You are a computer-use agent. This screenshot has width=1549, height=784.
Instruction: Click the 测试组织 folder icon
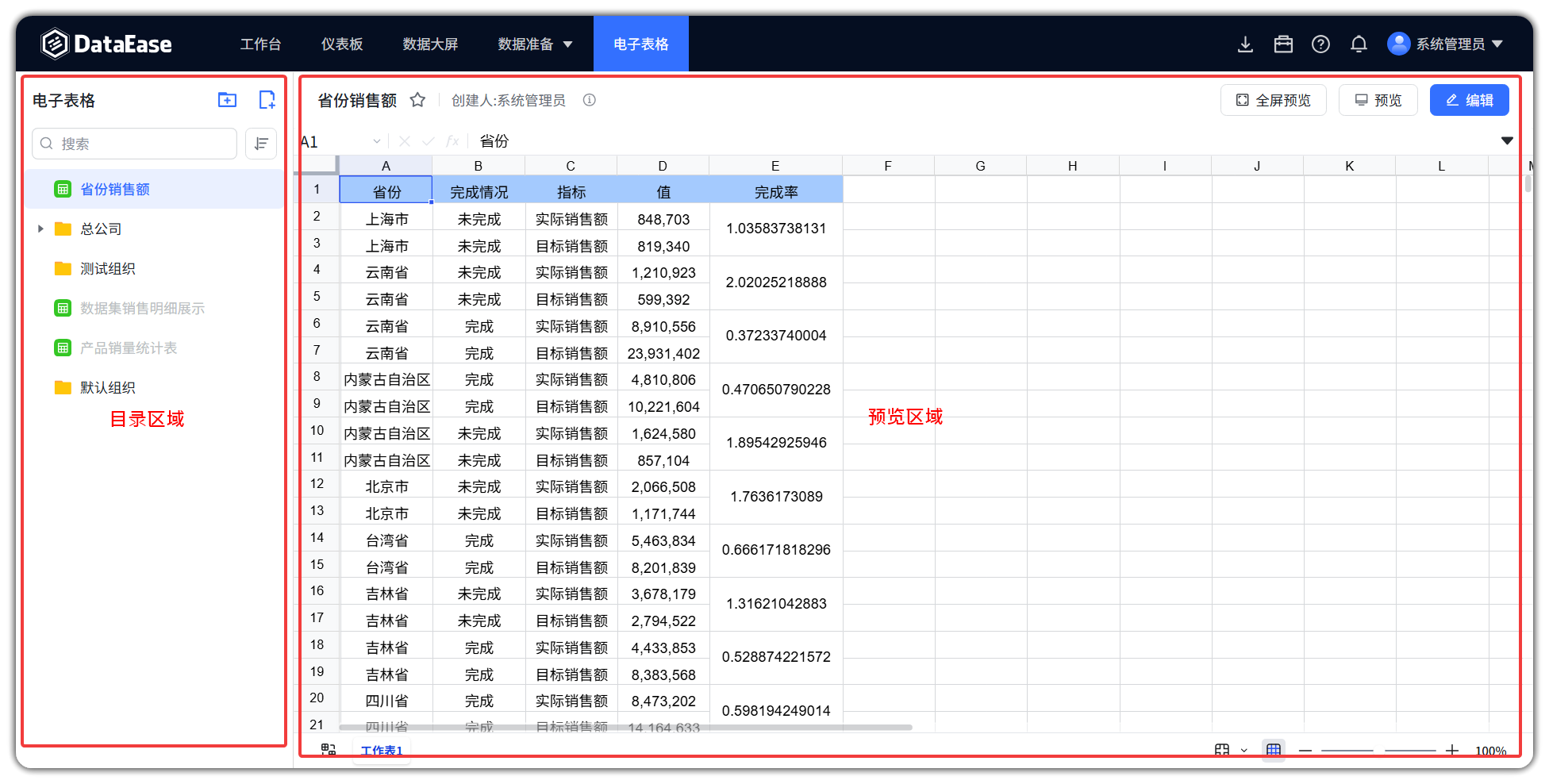[63, 268]
